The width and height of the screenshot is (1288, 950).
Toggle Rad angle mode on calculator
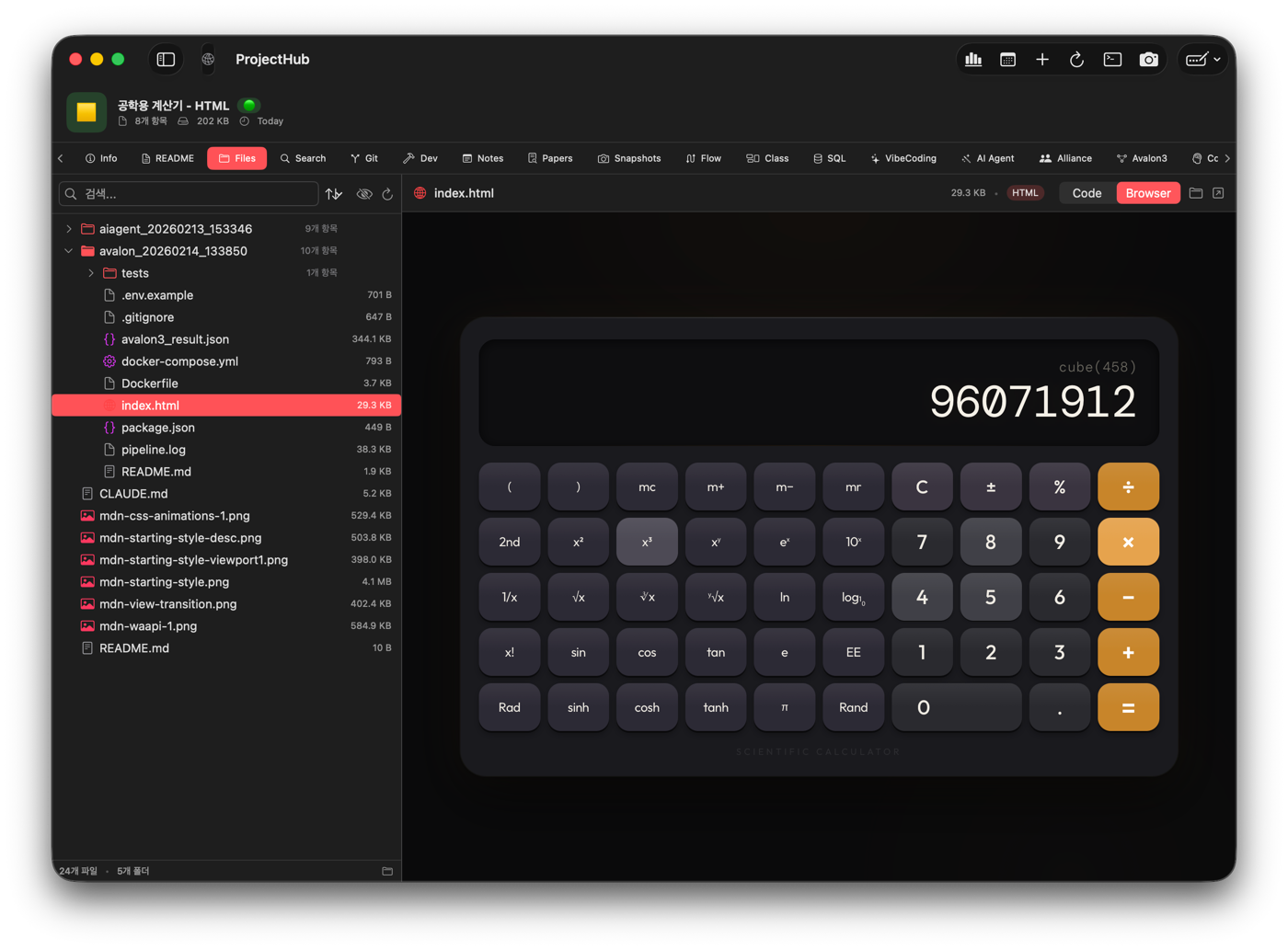click(509, 707)
